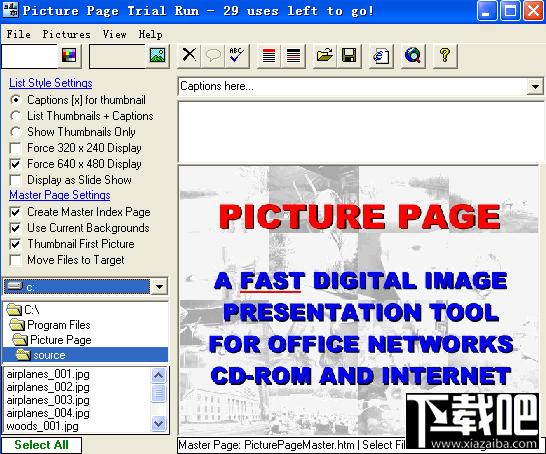Toggle Create Master Index Page checkbox
The width and height of the screenshot is (546, 454).
point(15,212)
